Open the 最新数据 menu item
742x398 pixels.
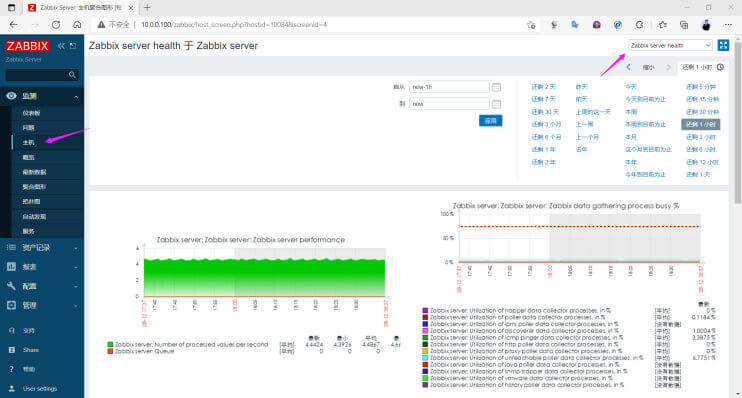pos(34,172)
